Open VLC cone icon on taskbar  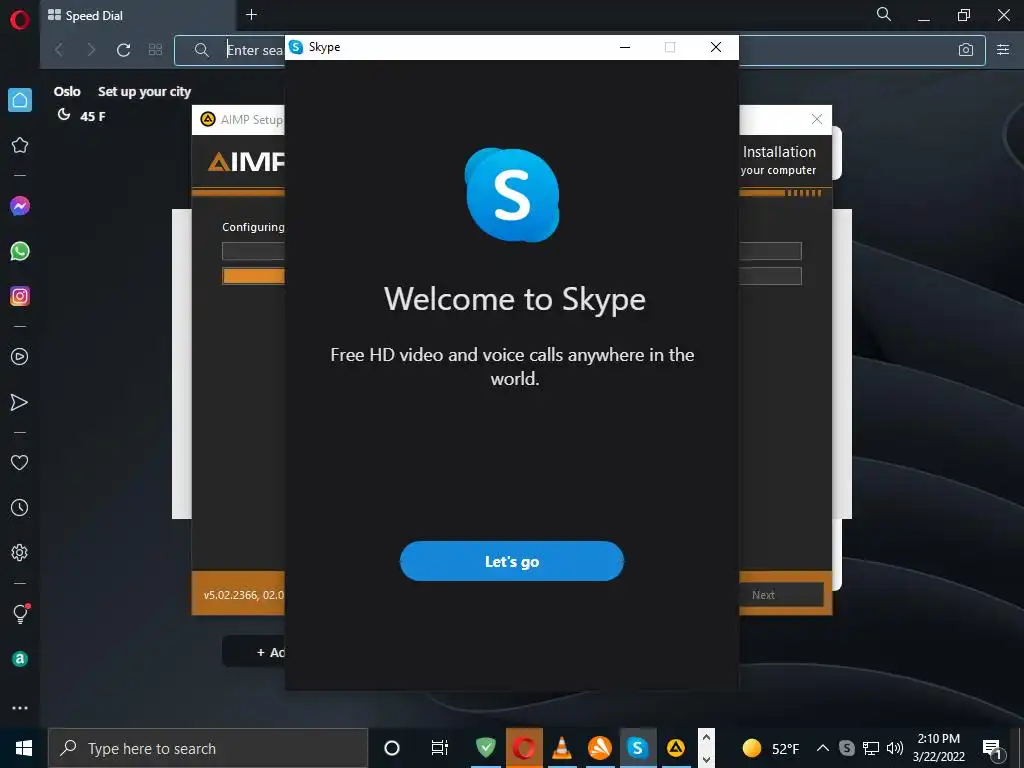[562, 748]
